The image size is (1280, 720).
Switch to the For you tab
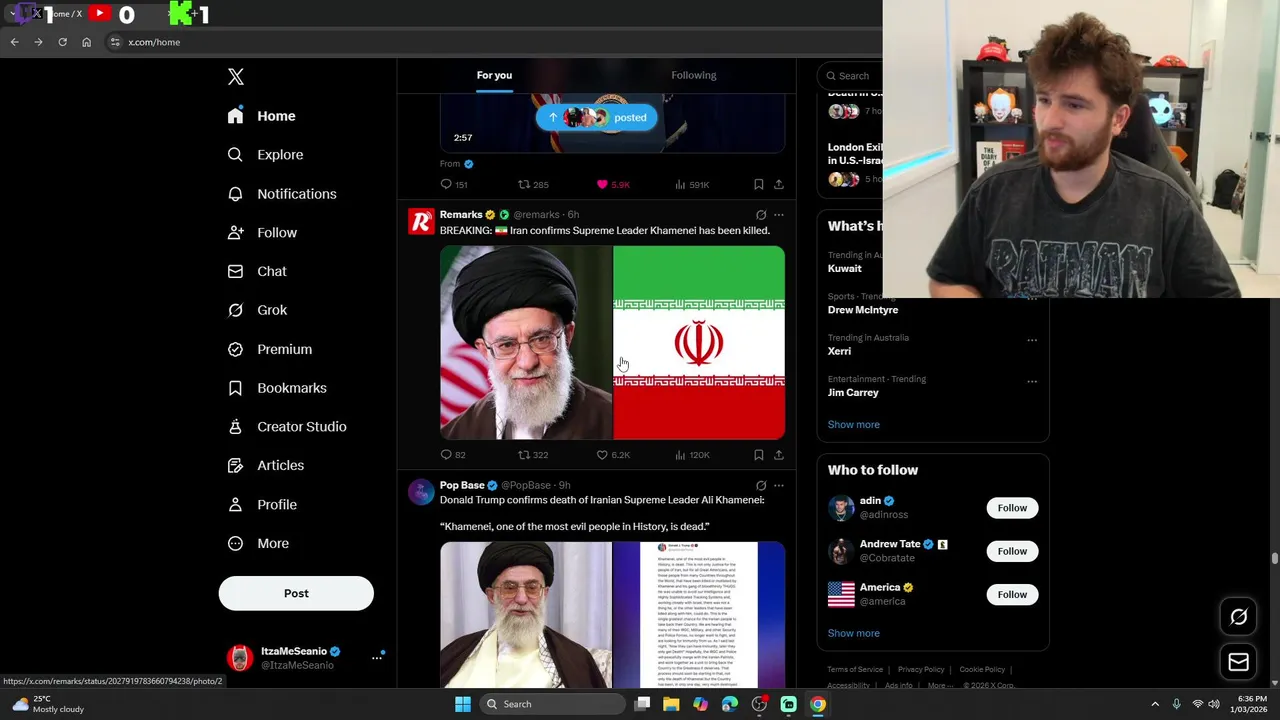494,75
